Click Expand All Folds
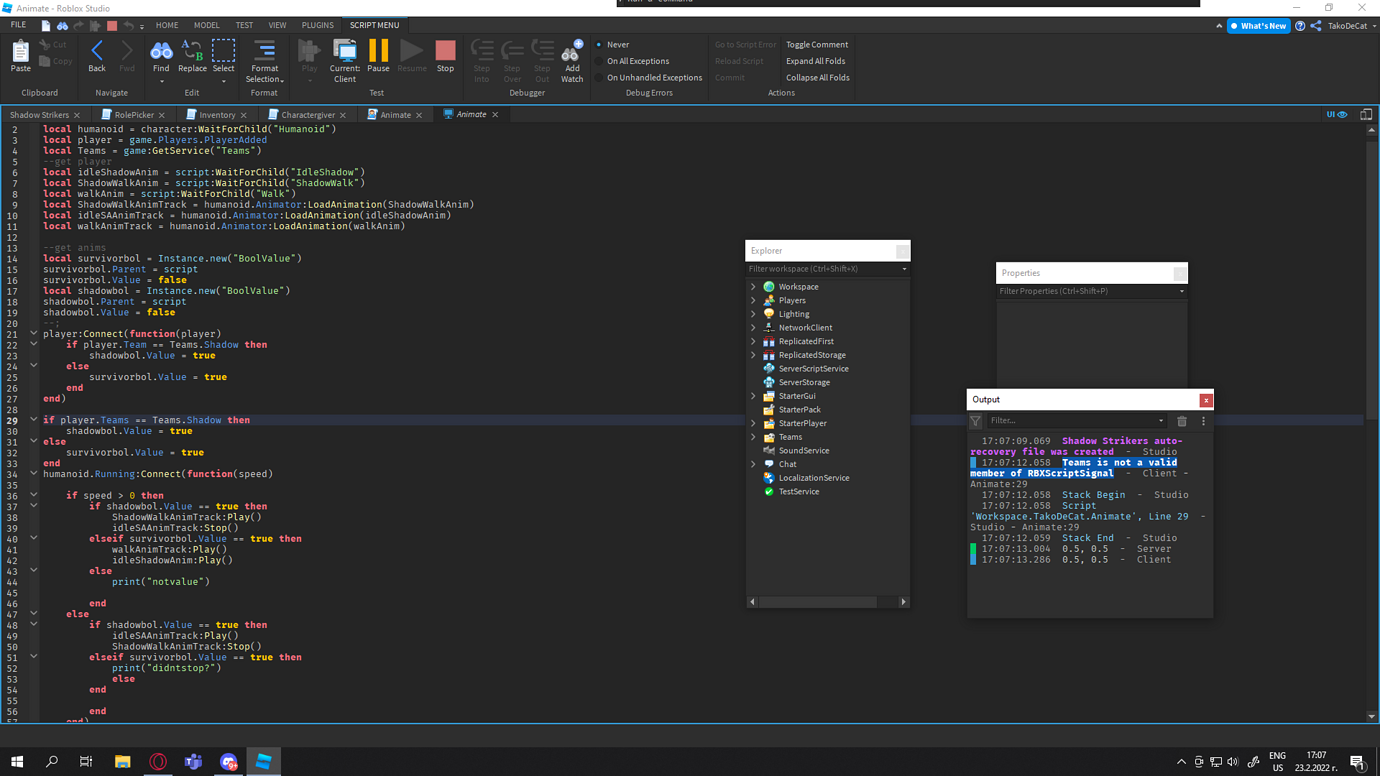 pos(816,61)
